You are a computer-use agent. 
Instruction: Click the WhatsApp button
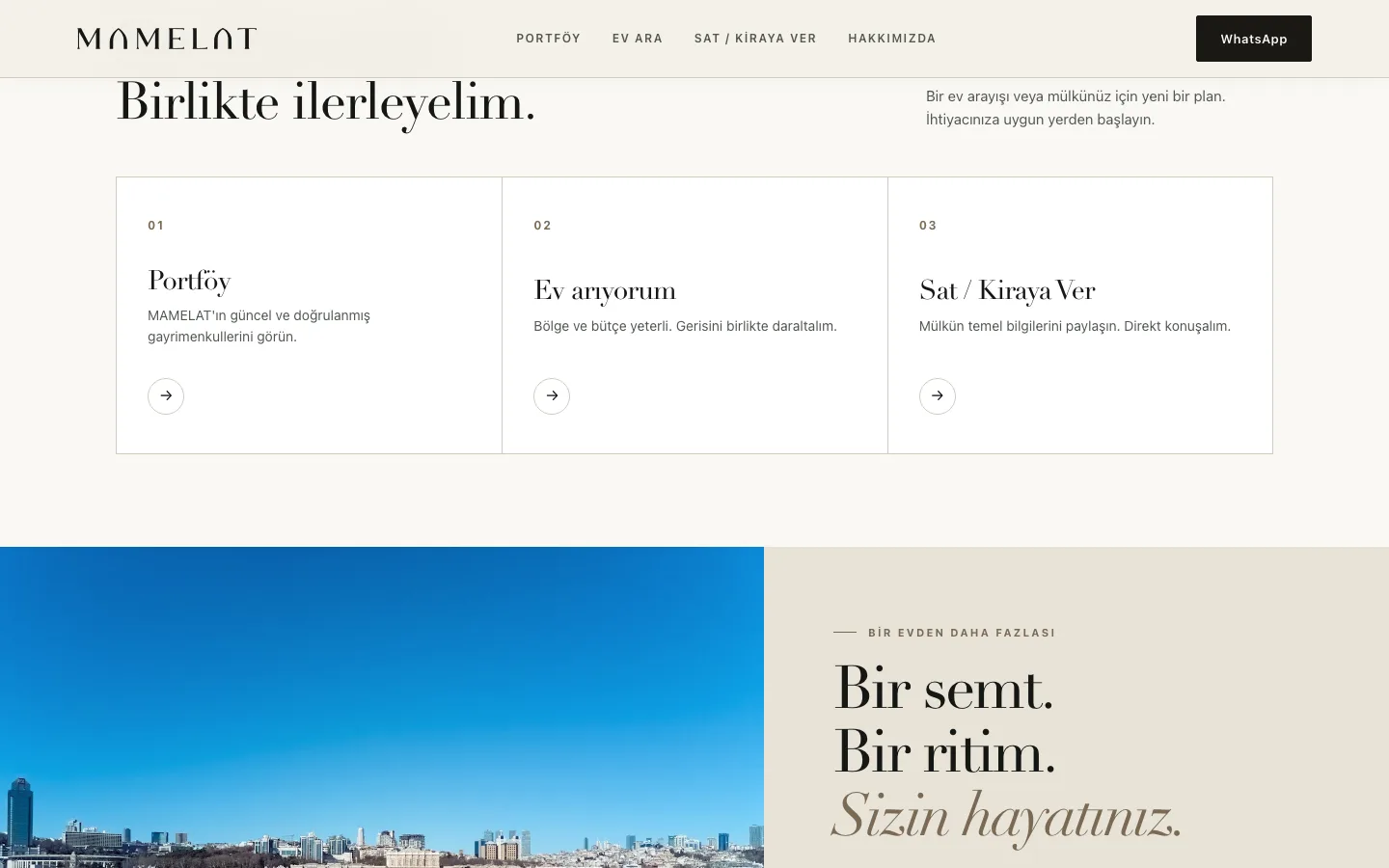1254,39
